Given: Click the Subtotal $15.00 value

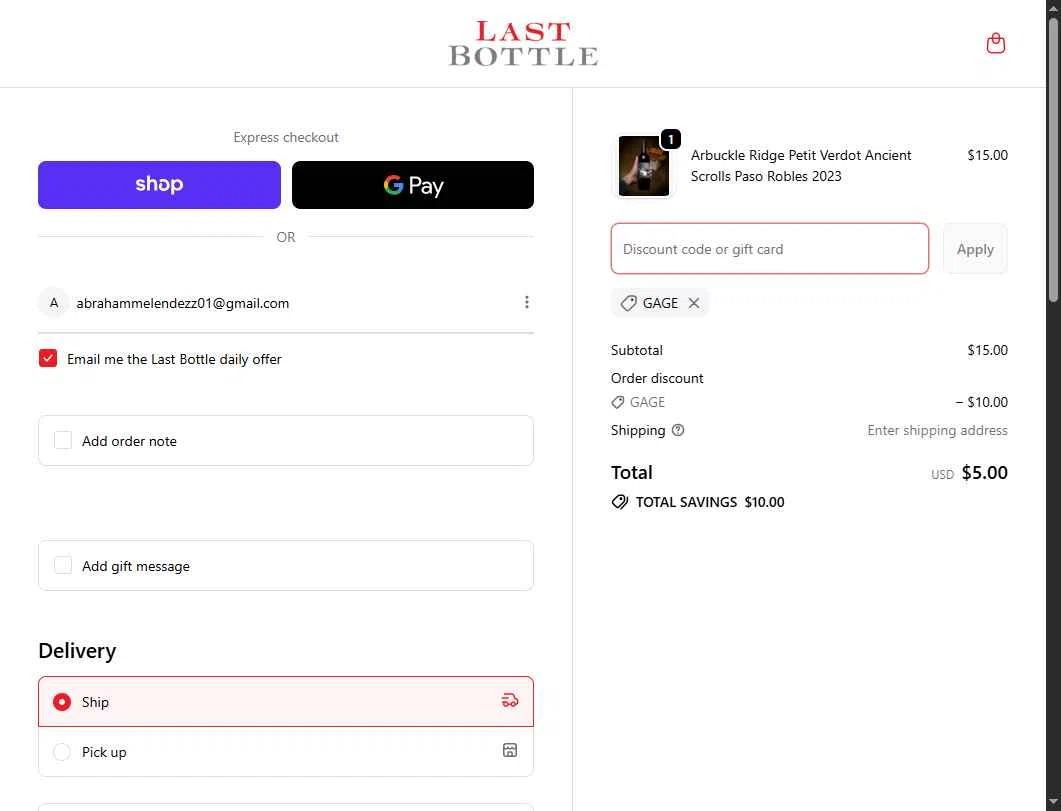Looking at the screenshot, I should coord(987,350).
